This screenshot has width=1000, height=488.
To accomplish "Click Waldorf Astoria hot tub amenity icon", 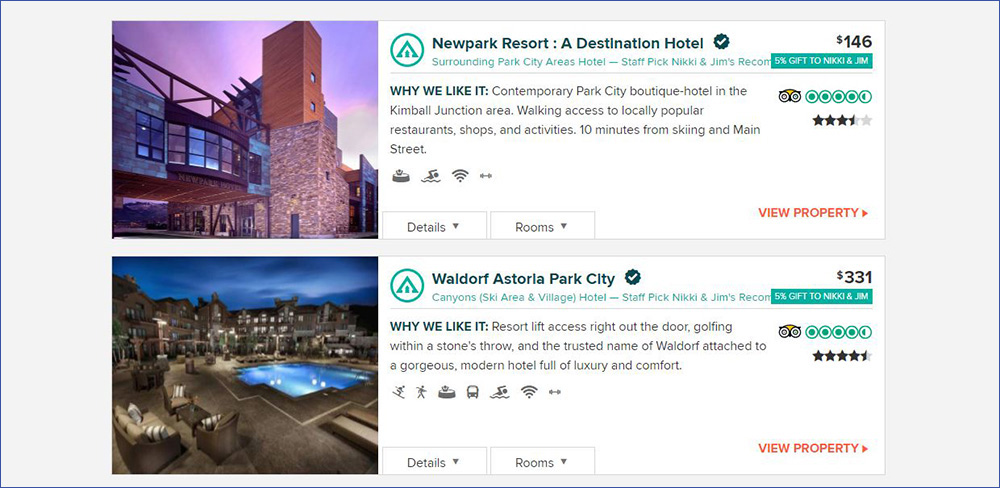I will click(447, 392).
